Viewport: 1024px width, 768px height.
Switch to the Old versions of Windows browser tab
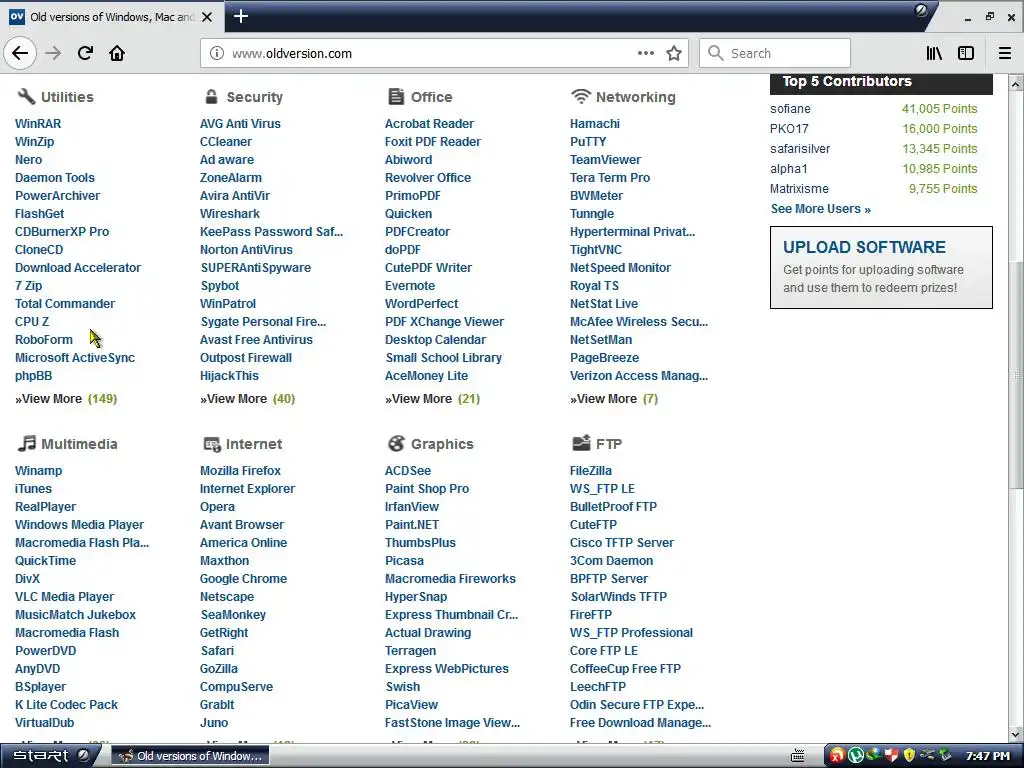111,17
